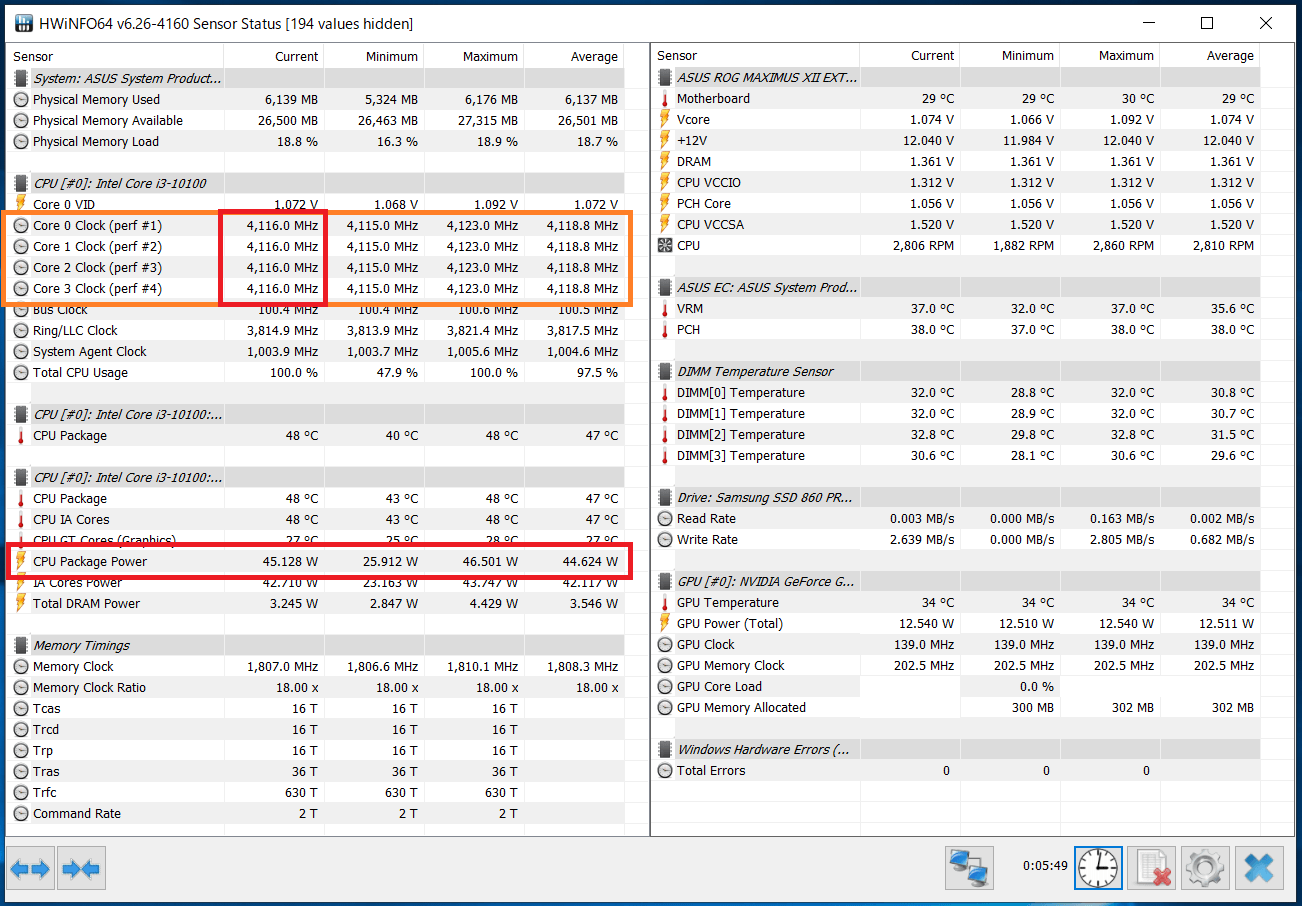Click thermometer icon beside DIMM[0] Temperature

tap(665, 393)
